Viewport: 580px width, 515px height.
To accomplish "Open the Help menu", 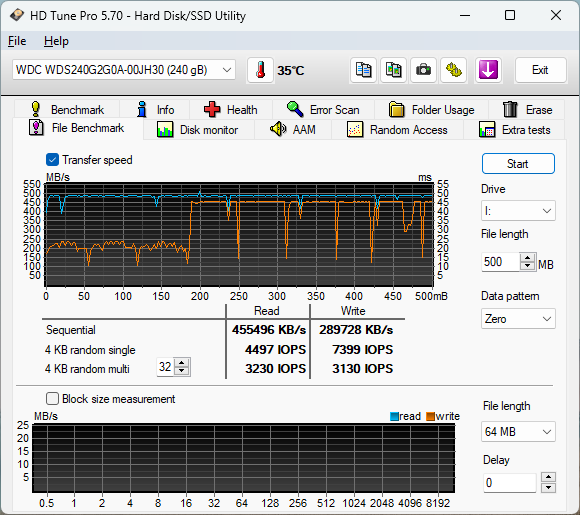I will point(56,41).
